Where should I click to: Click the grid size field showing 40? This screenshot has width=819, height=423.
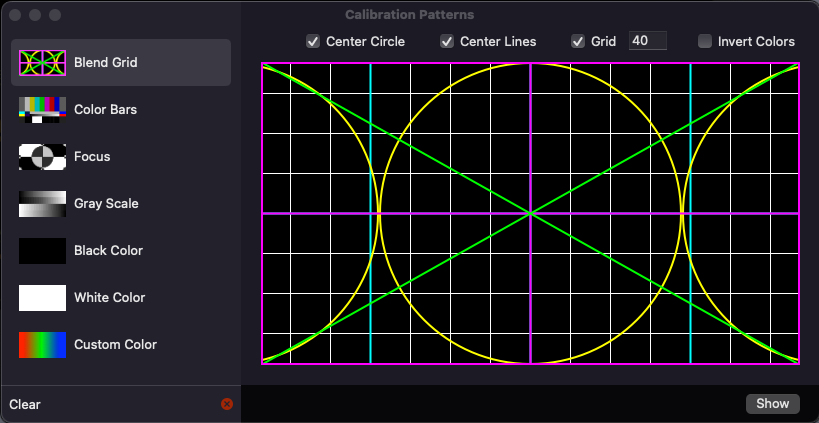tap(648, 41)
